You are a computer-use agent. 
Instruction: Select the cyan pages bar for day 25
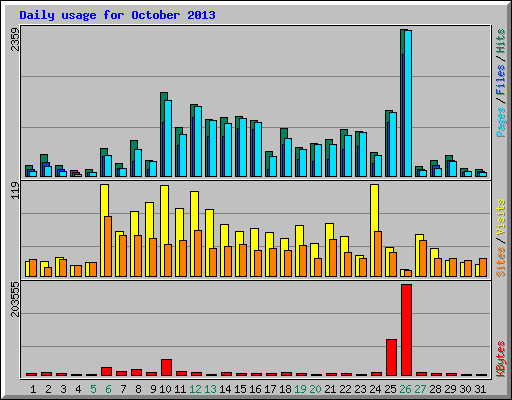click(x=393, y=144)
